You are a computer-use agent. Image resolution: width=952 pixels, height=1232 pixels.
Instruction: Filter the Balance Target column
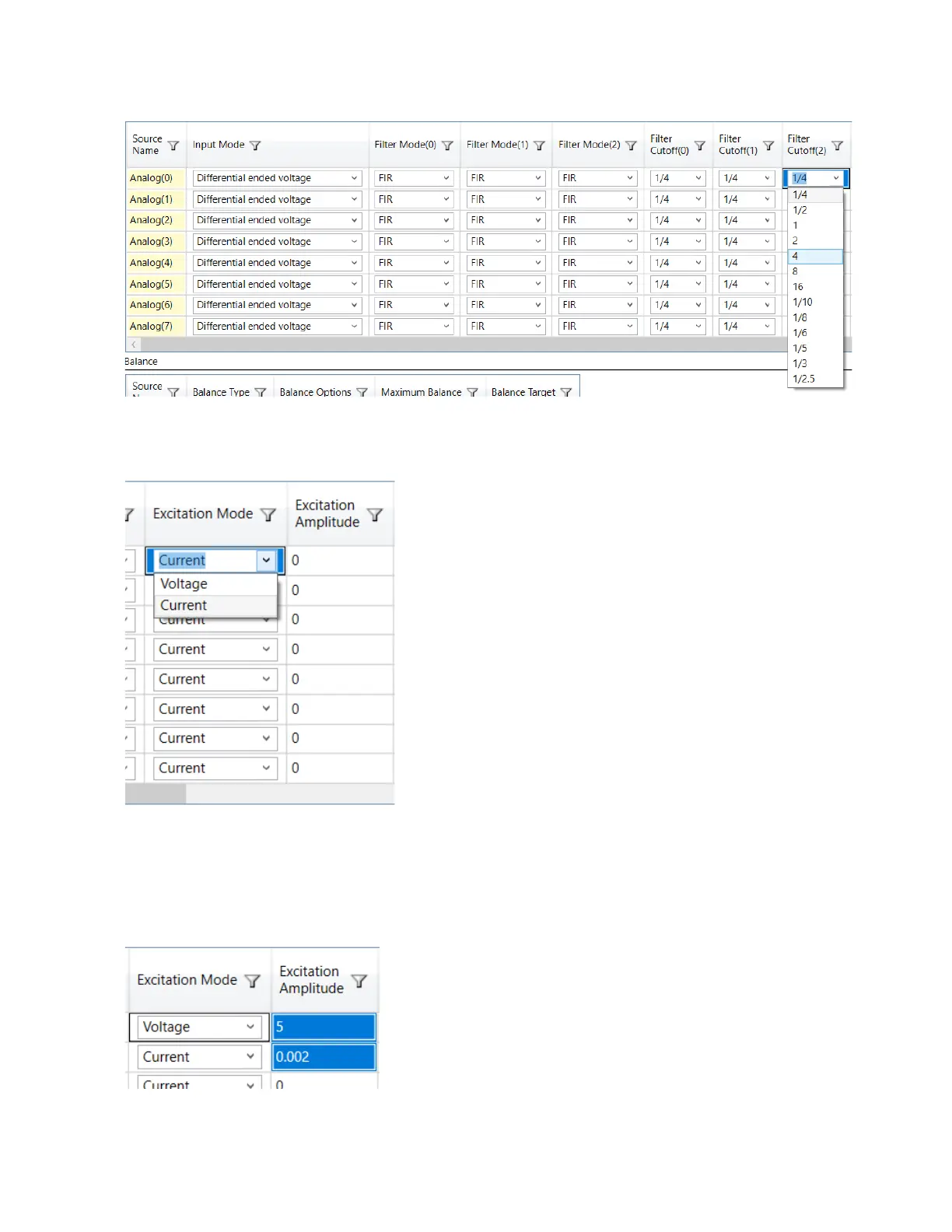pos(566,392)
